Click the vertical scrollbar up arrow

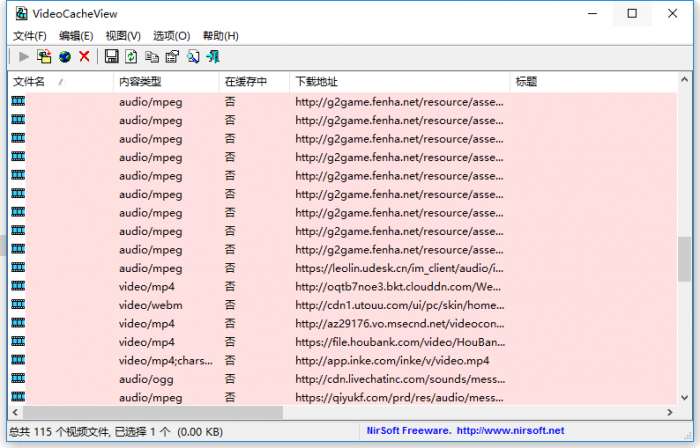tap(684, 80)
